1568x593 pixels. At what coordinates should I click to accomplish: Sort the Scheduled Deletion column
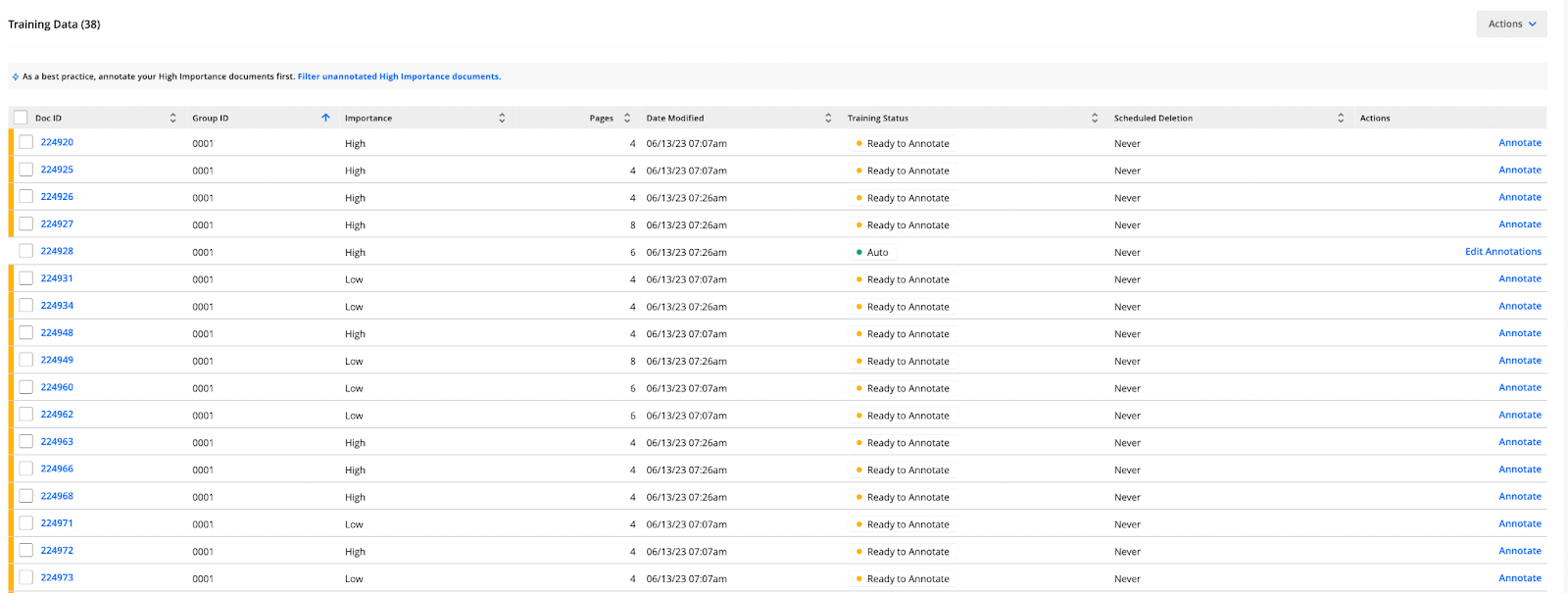pos(1341,118)
